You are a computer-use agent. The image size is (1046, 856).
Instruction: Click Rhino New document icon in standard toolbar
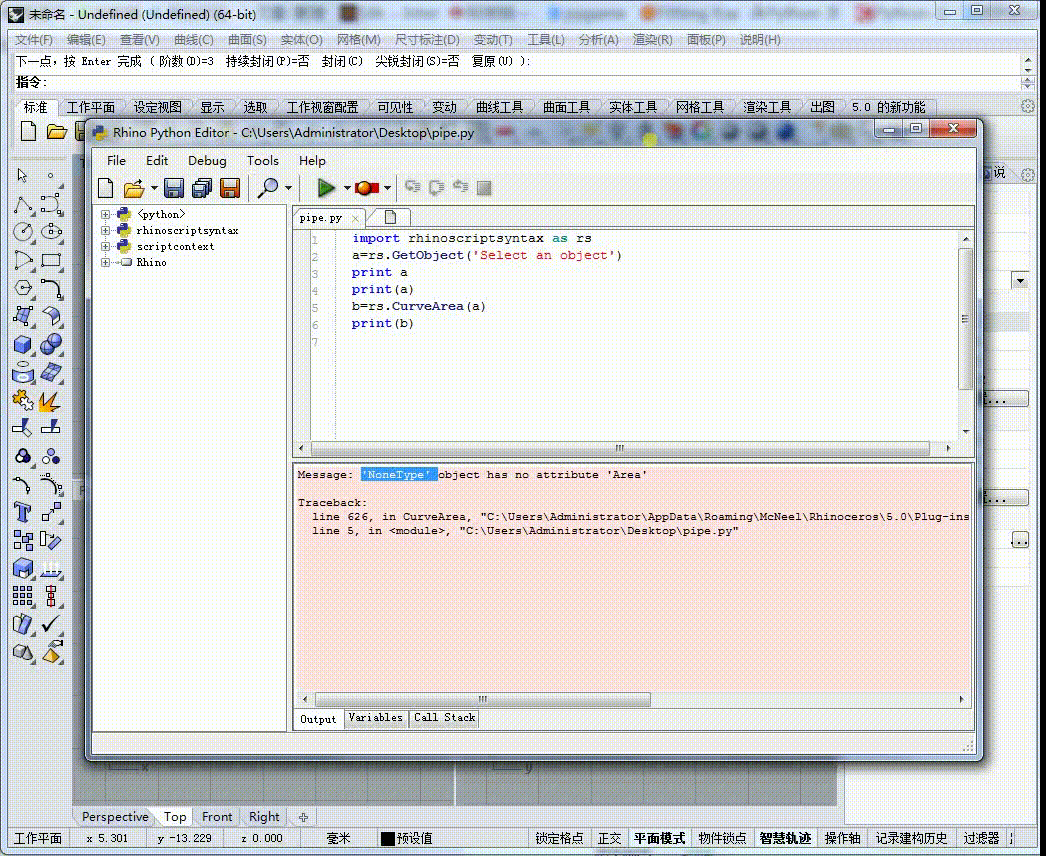coord(28,131)
